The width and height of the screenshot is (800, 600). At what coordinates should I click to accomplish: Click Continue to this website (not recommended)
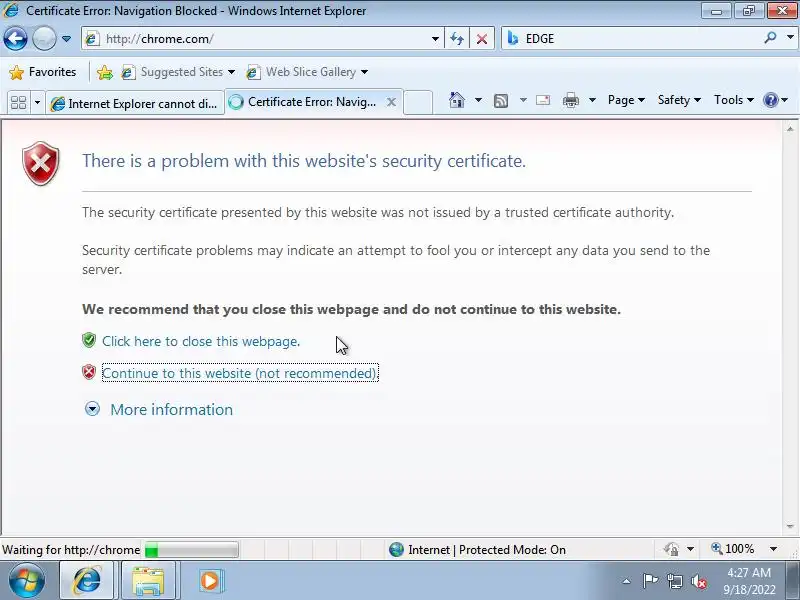coord(240,373)
